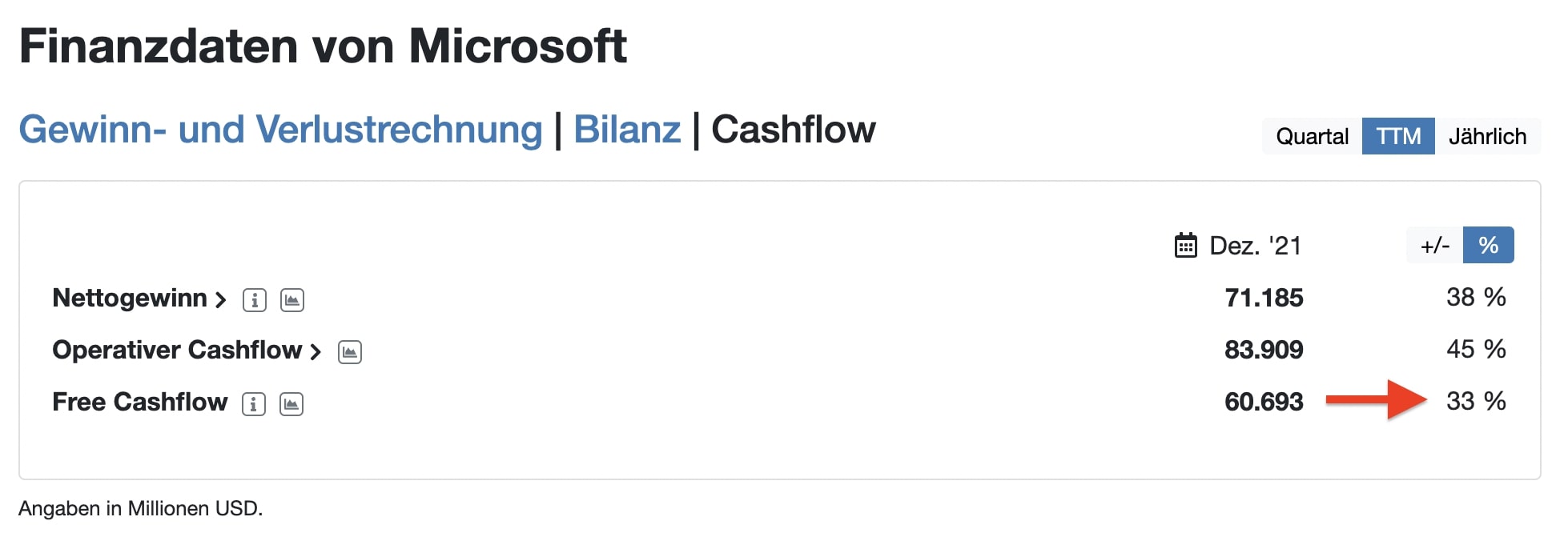Expand the Operativer Cashflow row chevron
The image size is (1568, 533).
[316, 352]
